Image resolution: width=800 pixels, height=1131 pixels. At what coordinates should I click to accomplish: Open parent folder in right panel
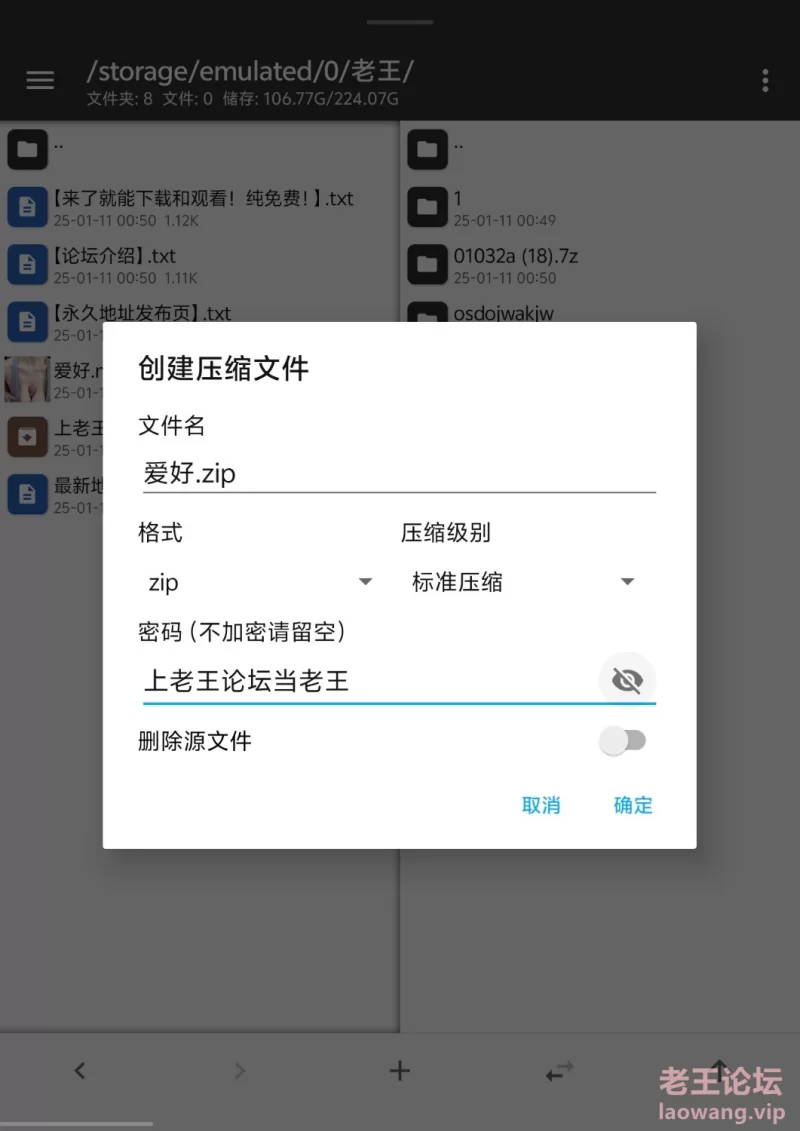[x=600, y=149]
